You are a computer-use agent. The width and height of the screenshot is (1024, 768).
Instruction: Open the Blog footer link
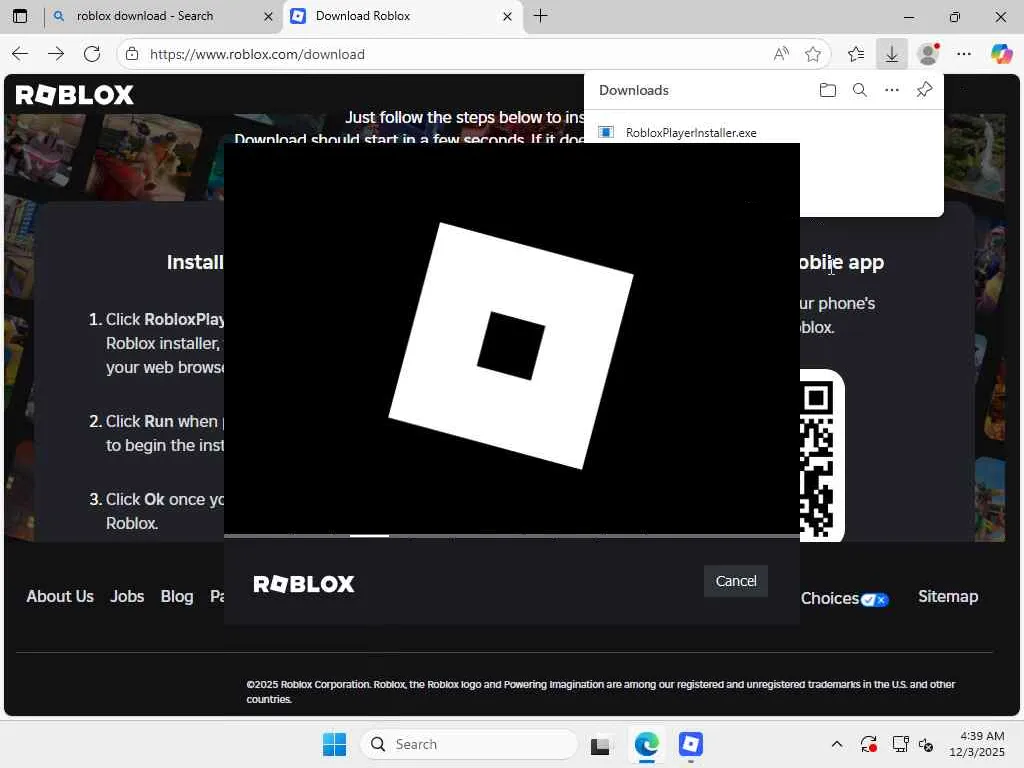[x=177, y=596]
